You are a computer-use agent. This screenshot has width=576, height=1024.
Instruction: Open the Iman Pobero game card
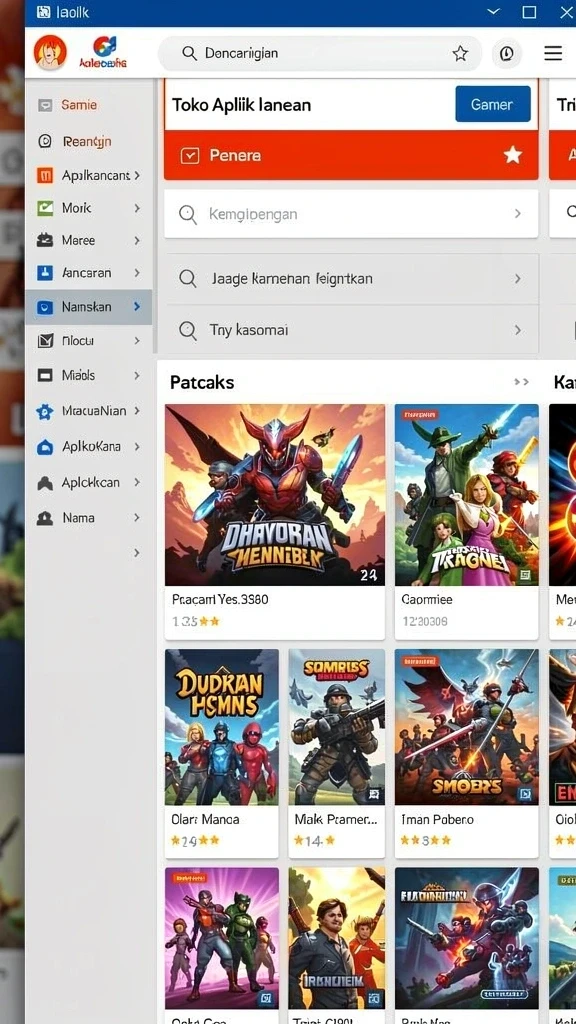[466, 752]
